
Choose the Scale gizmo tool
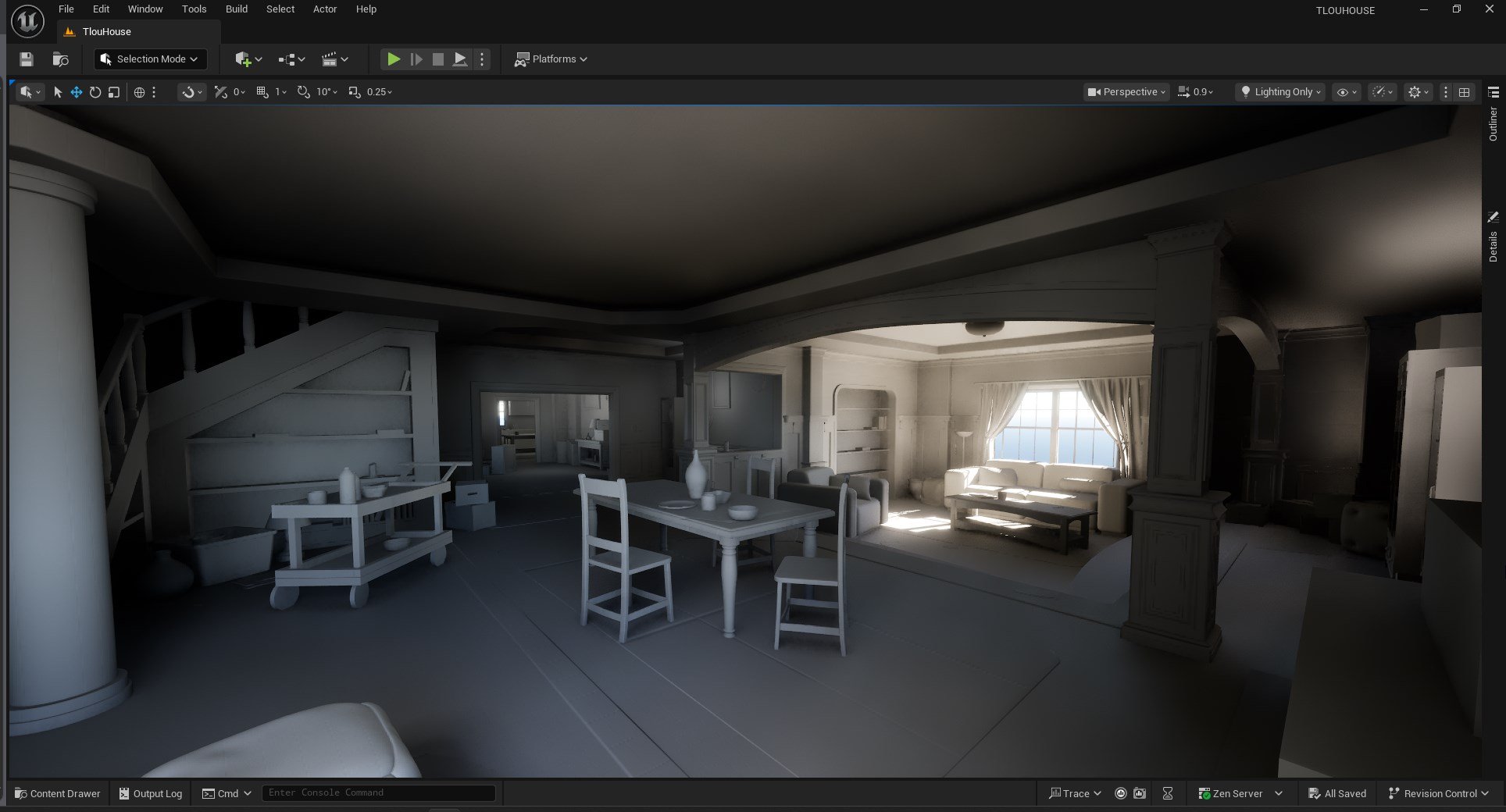pyautogui.click(x=114, y=92)
